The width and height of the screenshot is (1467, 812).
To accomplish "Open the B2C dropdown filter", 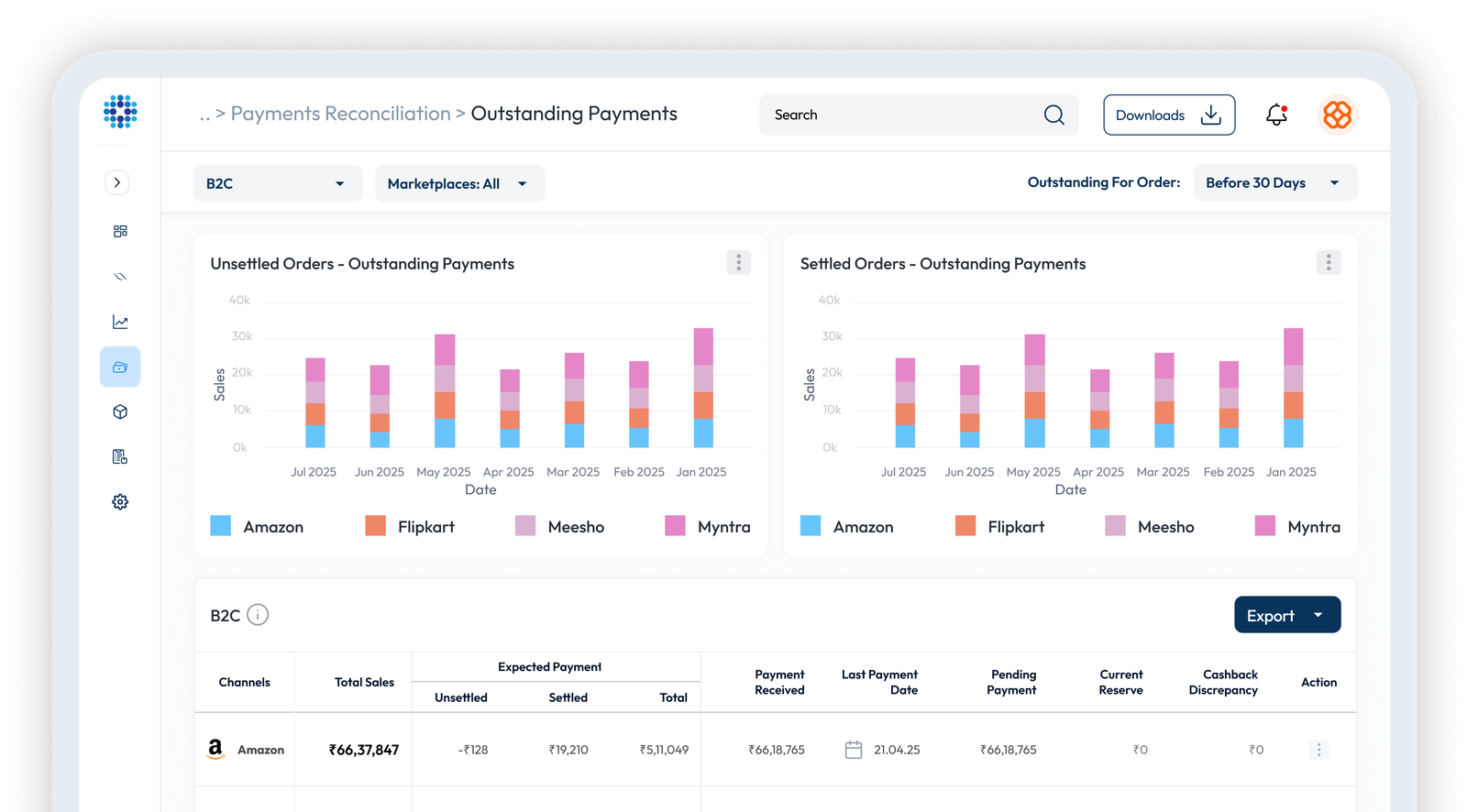I will pyautogui.click(x=277, y=183).
